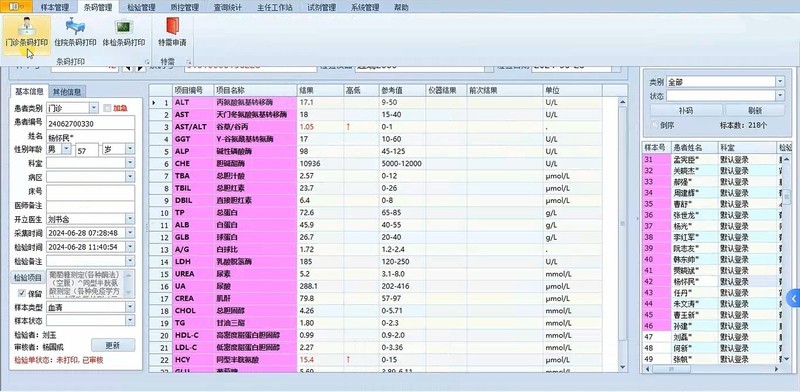Expand the 科室 dropdown

[130, 163]
